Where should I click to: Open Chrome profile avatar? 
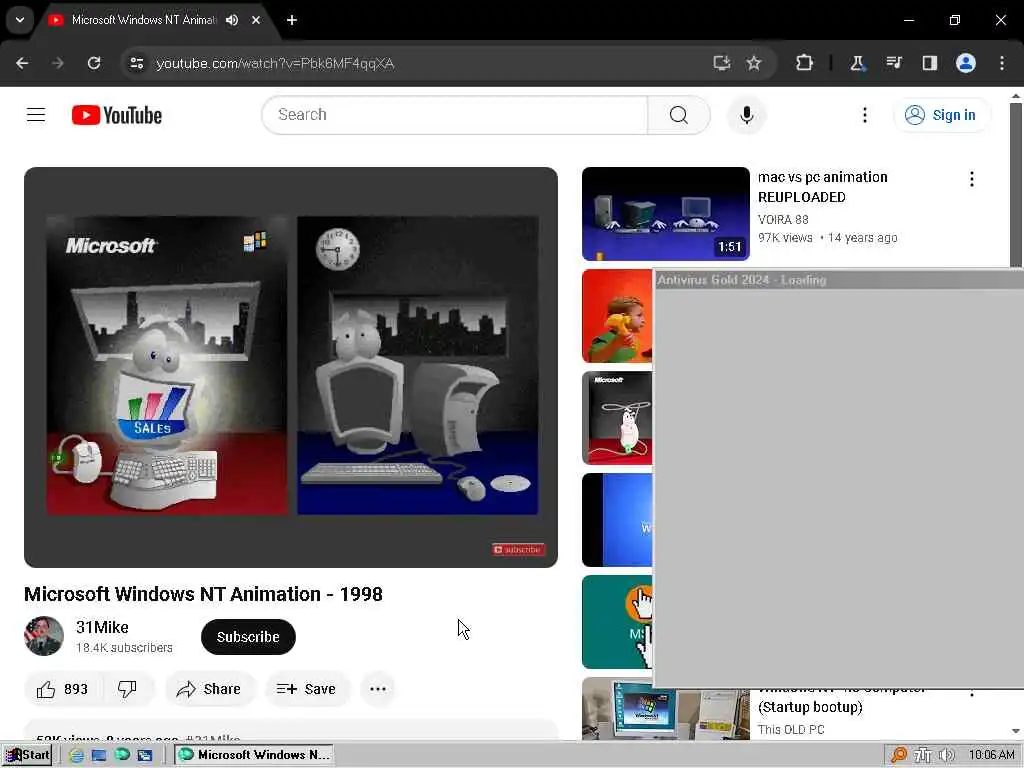pyautogui.click(x=966, y=63)
